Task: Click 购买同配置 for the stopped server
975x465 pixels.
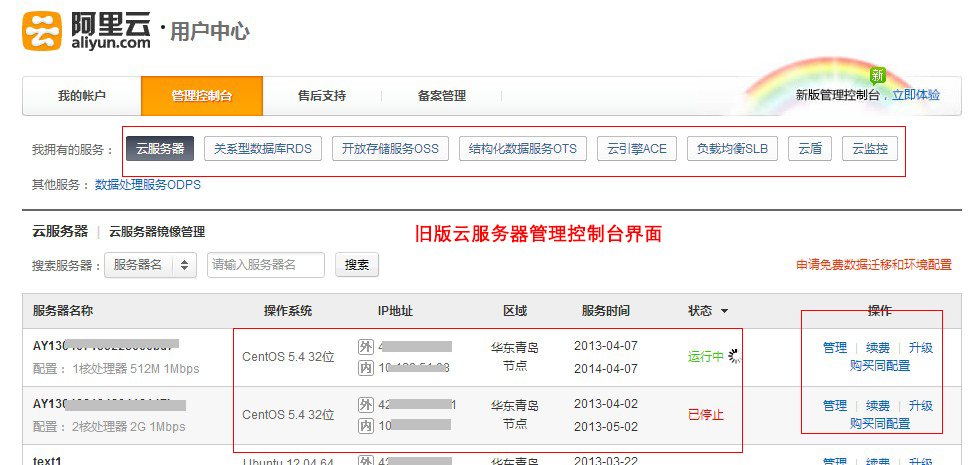Action: point(880,423)
